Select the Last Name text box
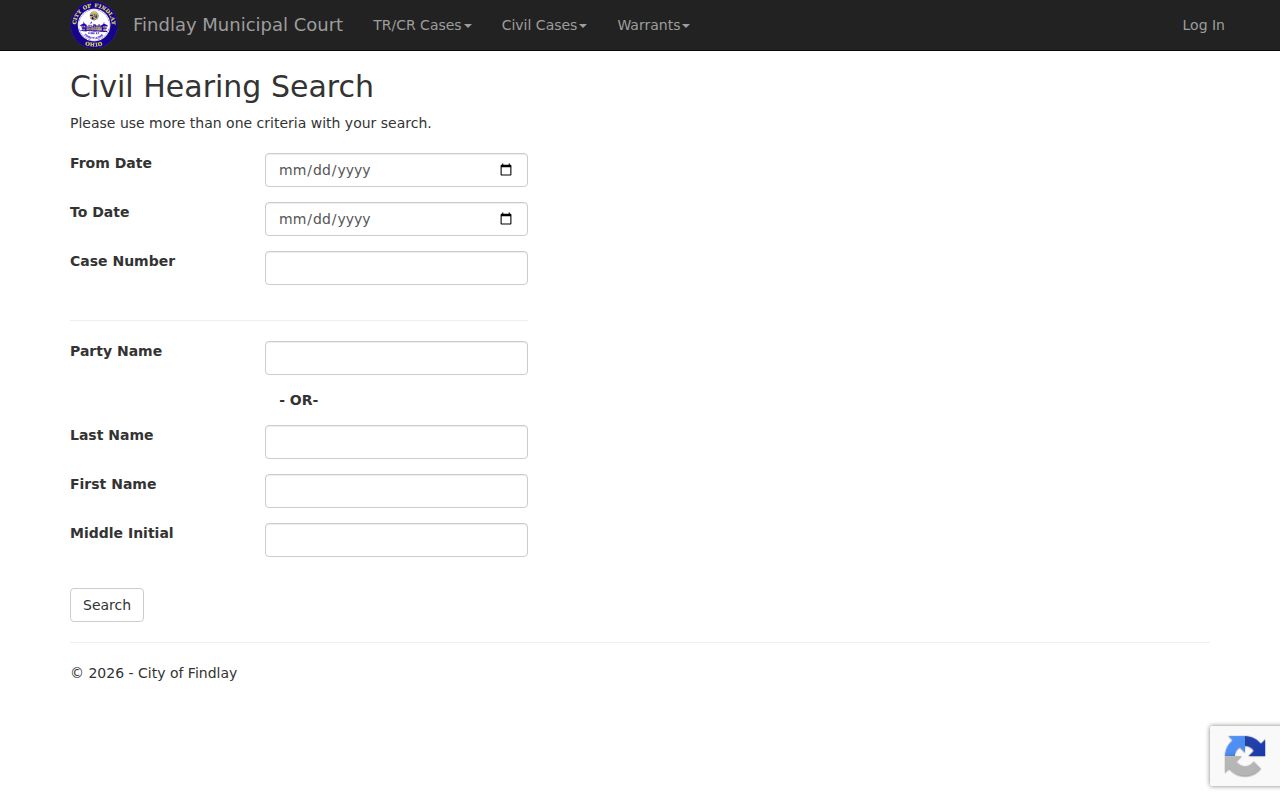 396,442
